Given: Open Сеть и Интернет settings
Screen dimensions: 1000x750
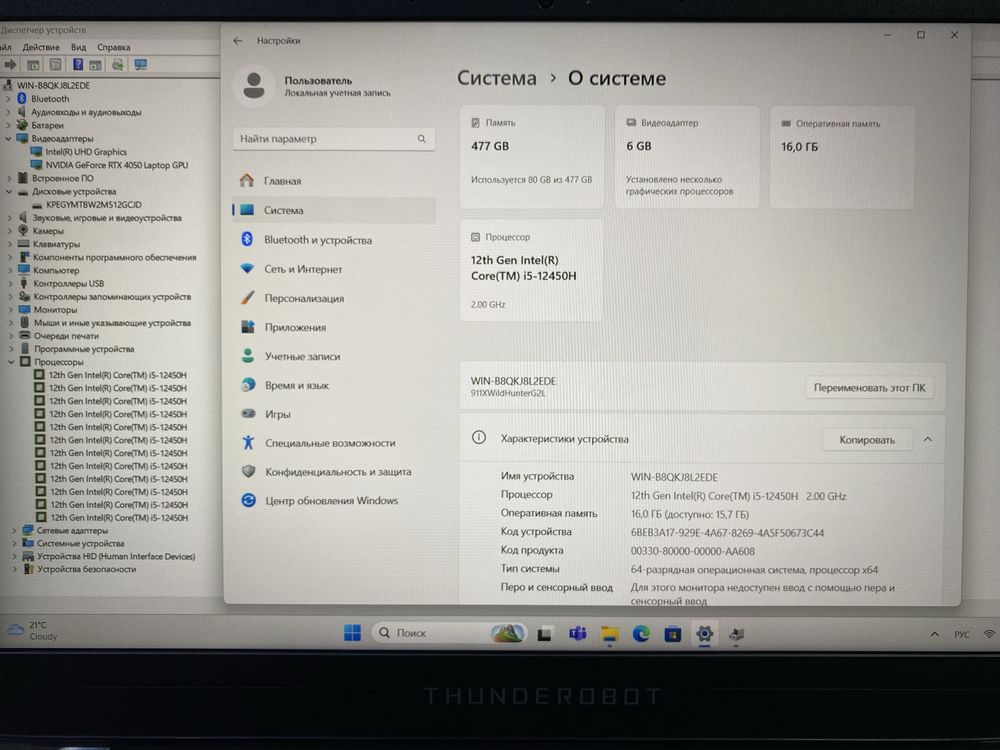Looking at the screenshot, I should 334,269.
